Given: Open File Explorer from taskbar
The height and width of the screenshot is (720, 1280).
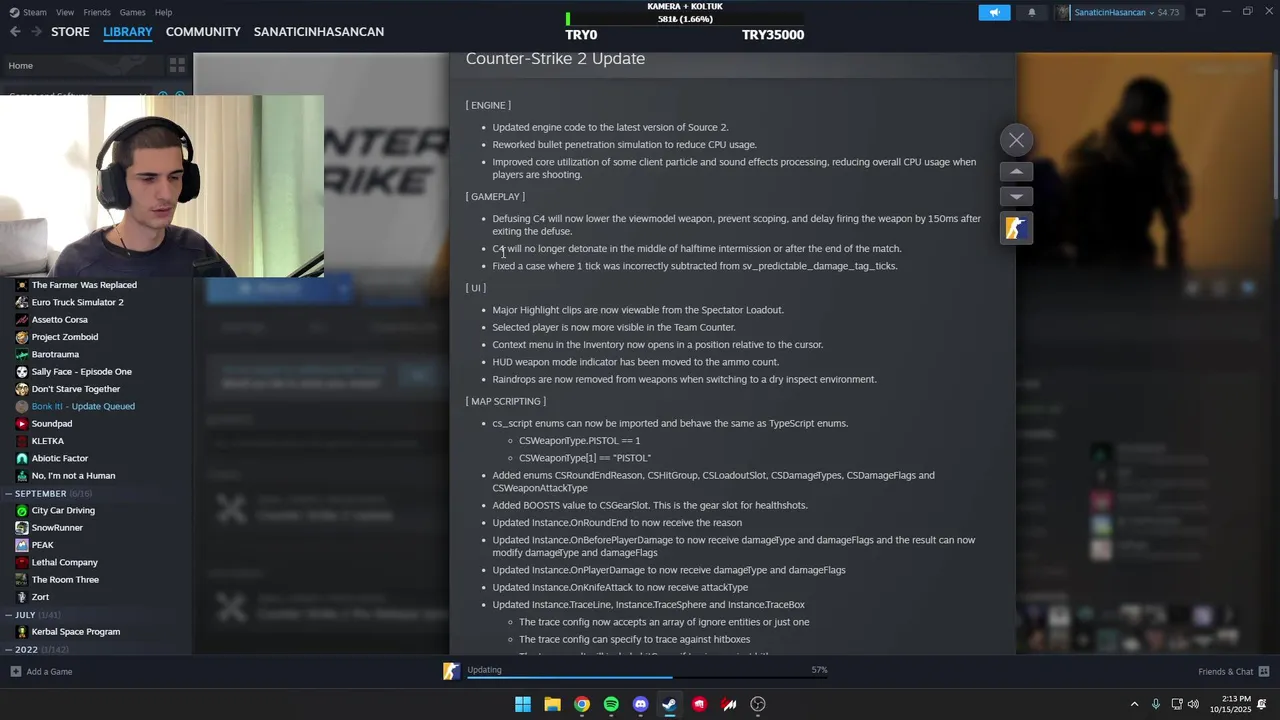Looking at the screenshot, I should [x=552, y=704].
